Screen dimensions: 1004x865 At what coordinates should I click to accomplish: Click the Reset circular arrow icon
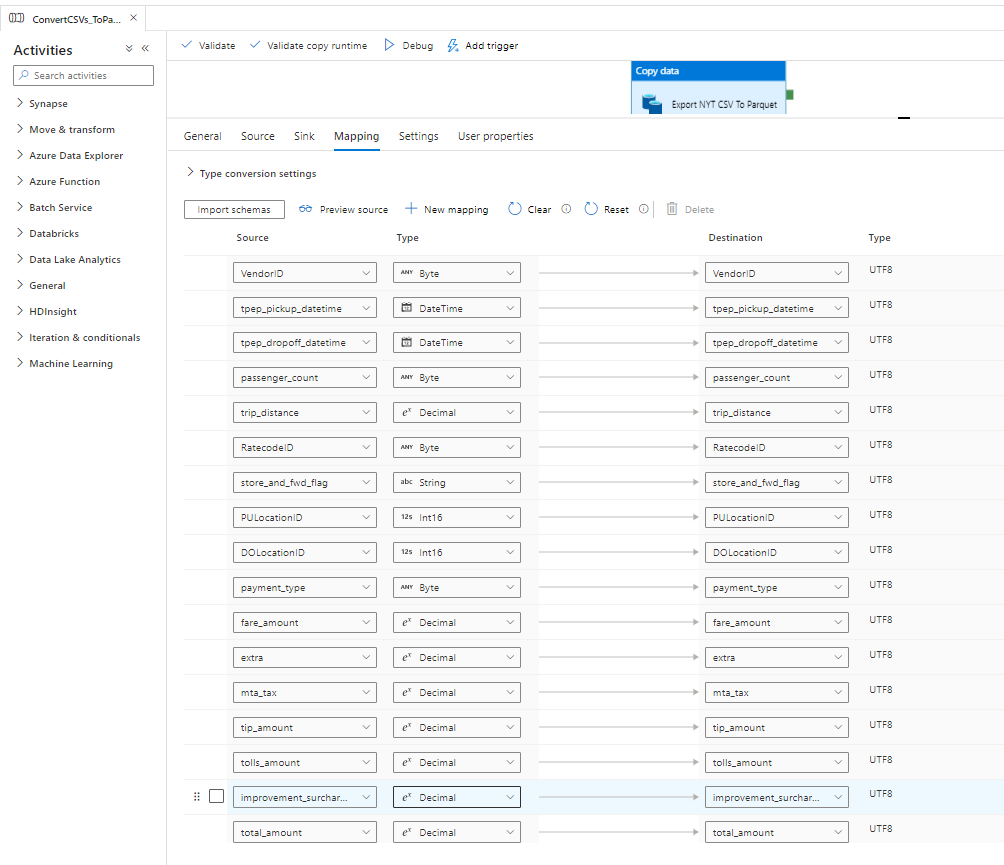coord(591,209)
